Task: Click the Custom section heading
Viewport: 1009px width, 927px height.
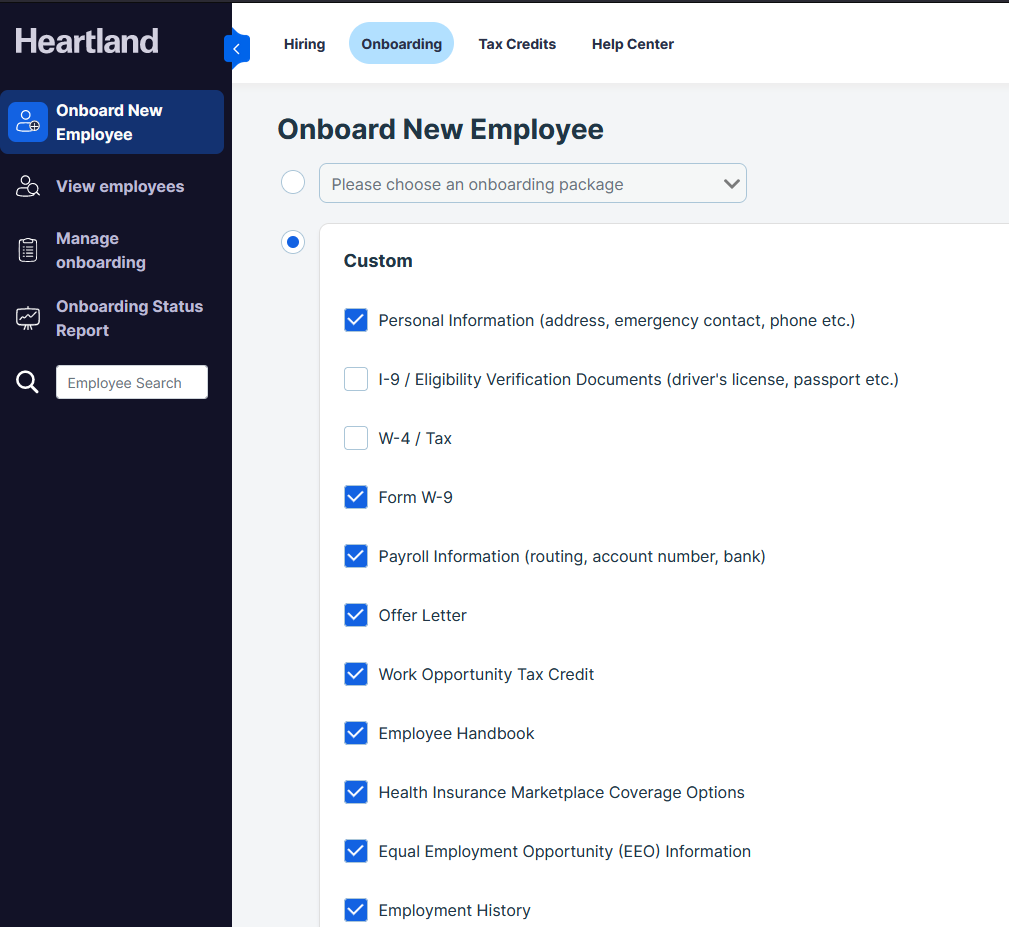Action: click(378, 261)
